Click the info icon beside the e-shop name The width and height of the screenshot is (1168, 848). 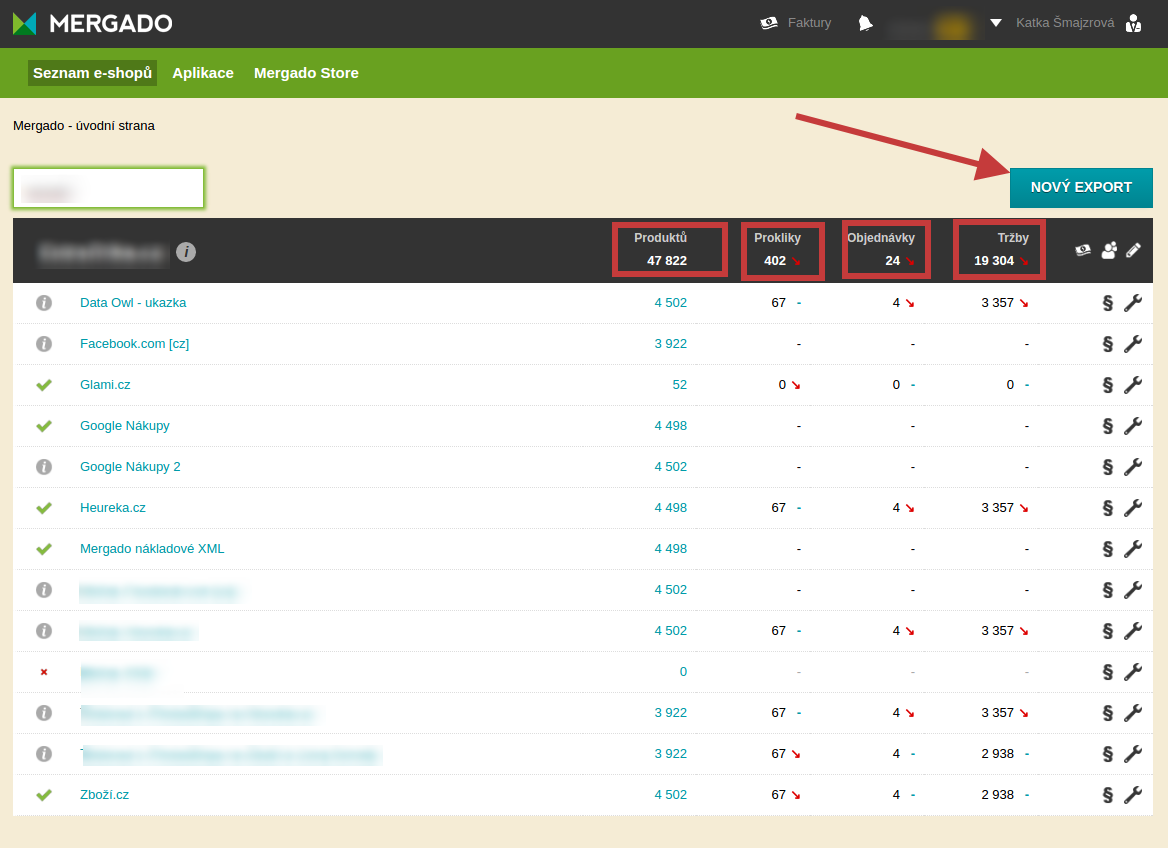[x=186, y=252]
